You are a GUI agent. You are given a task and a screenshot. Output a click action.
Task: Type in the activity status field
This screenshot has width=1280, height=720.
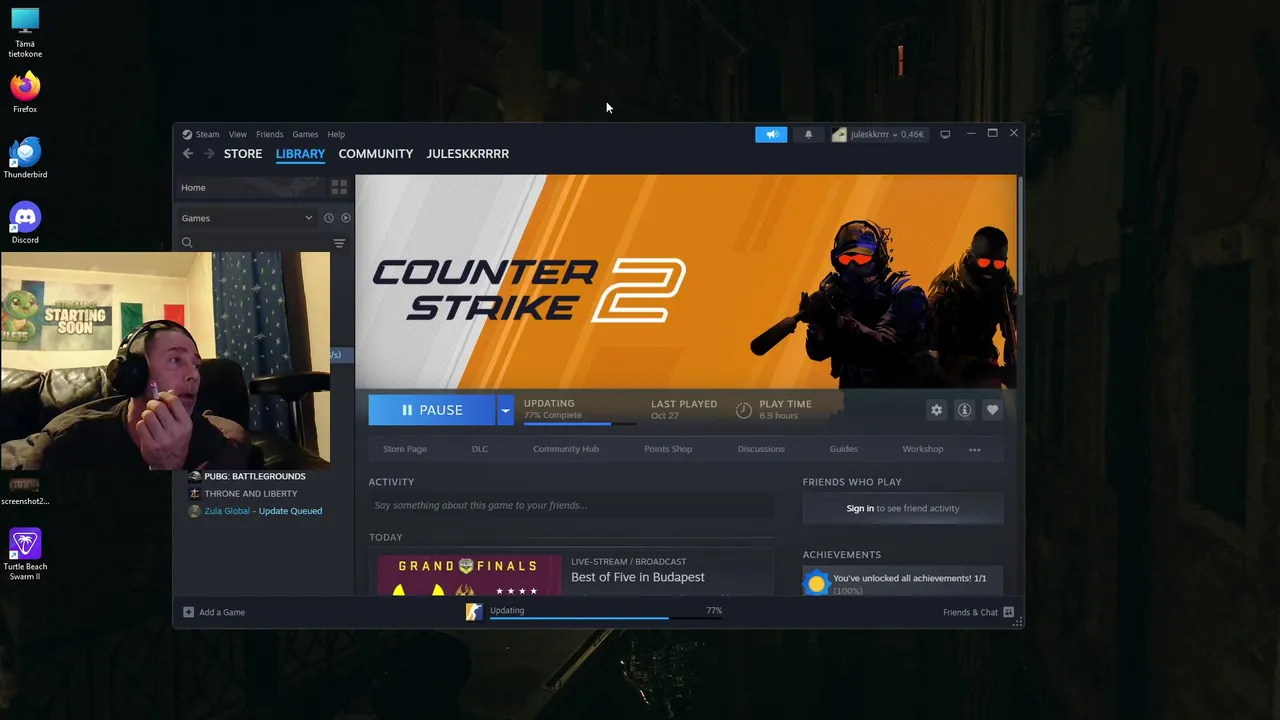click(571, 505)
